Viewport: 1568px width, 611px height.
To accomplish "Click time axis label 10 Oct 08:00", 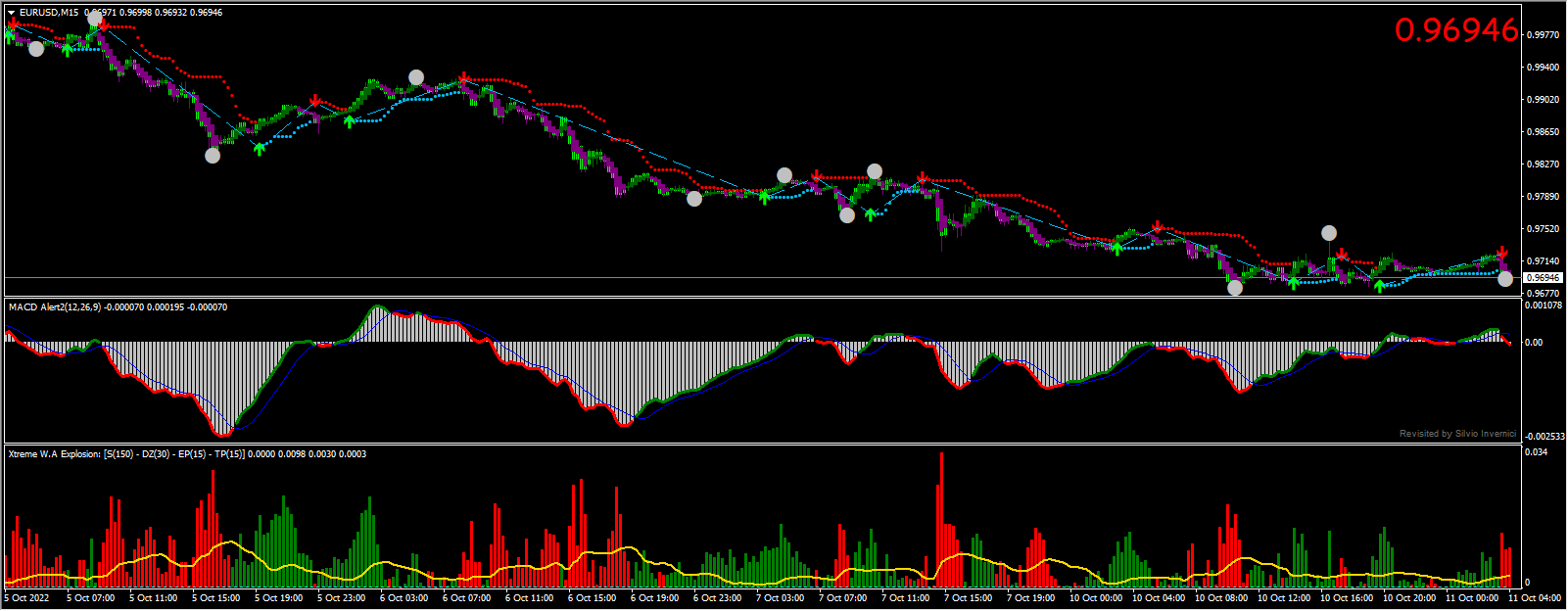I will coord(1221,597).
